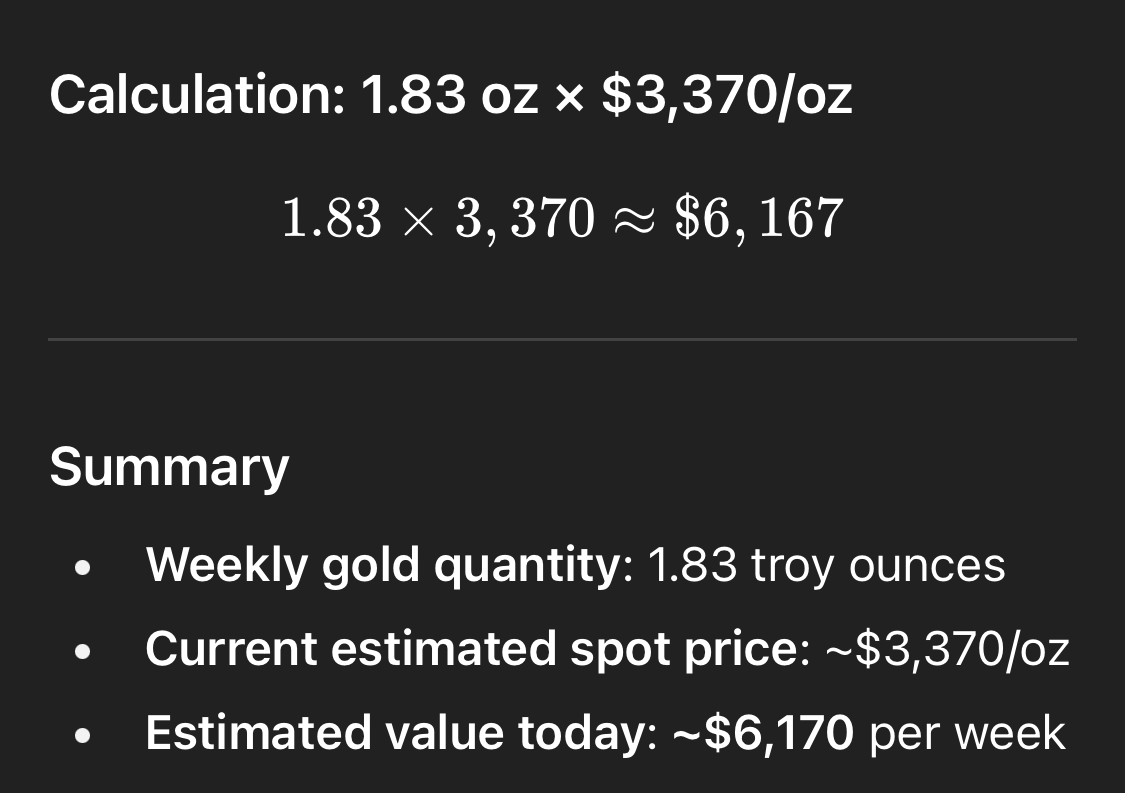The height and width of the screenshot is (793, 1125).
Task: Click "1.83 oz" in the Calculation heading
Action: pyautogui.click(x=449, y=96)
